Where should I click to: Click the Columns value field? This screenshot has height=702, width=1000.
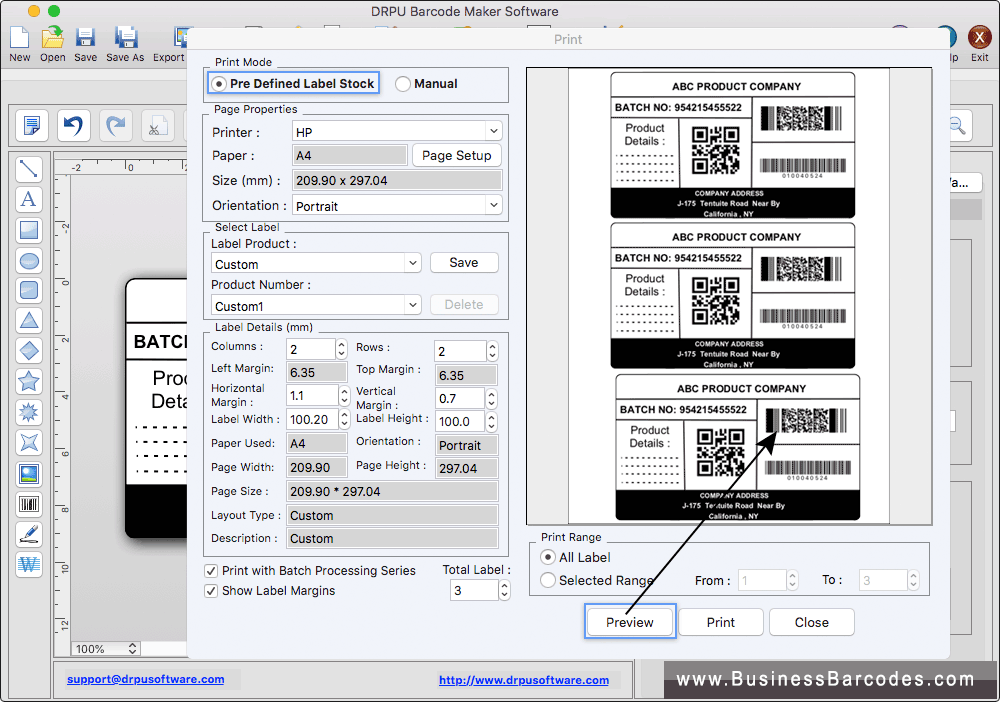click(x=311, y=349)
